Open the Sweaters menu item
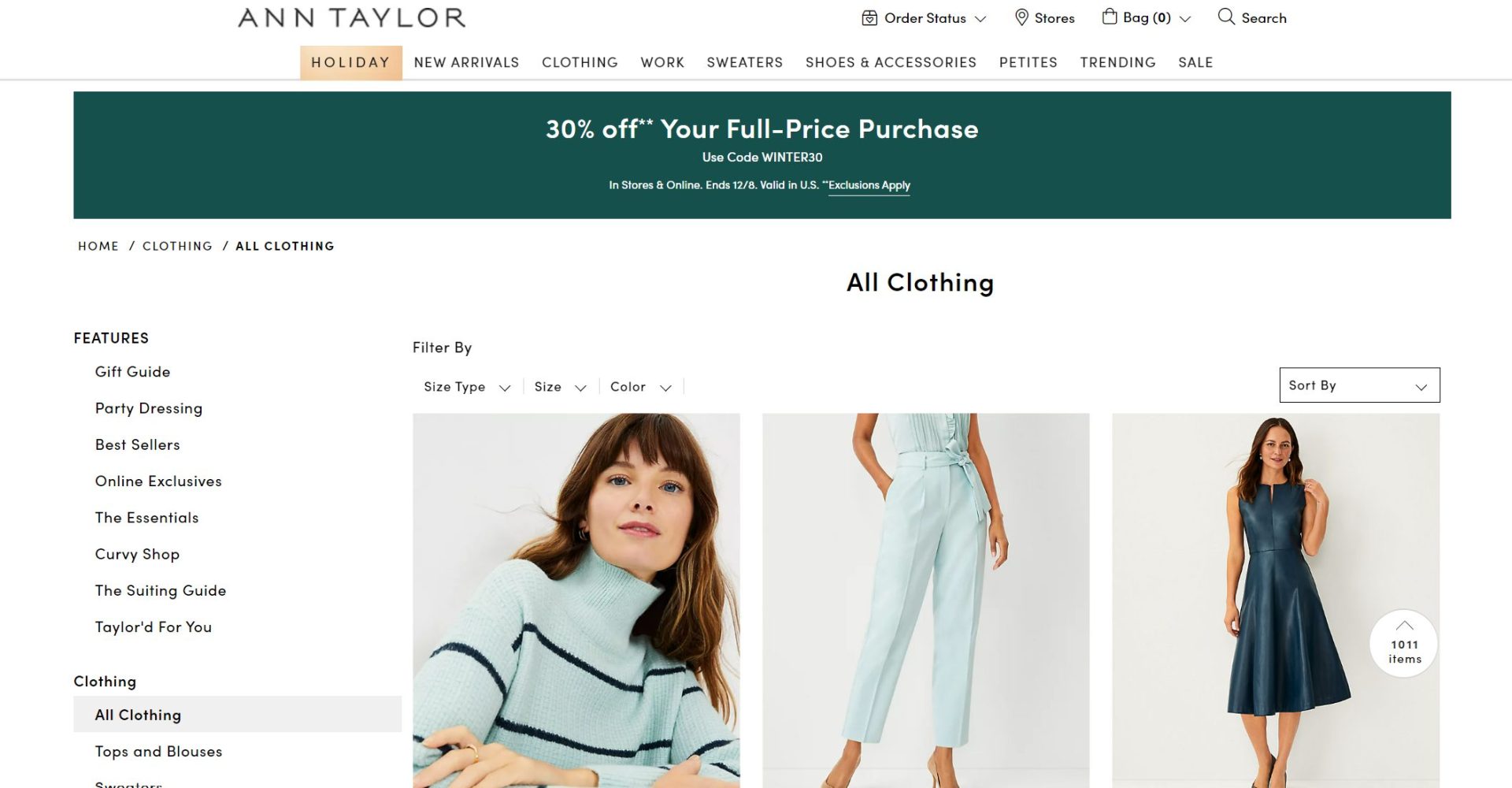 point(745,62)
